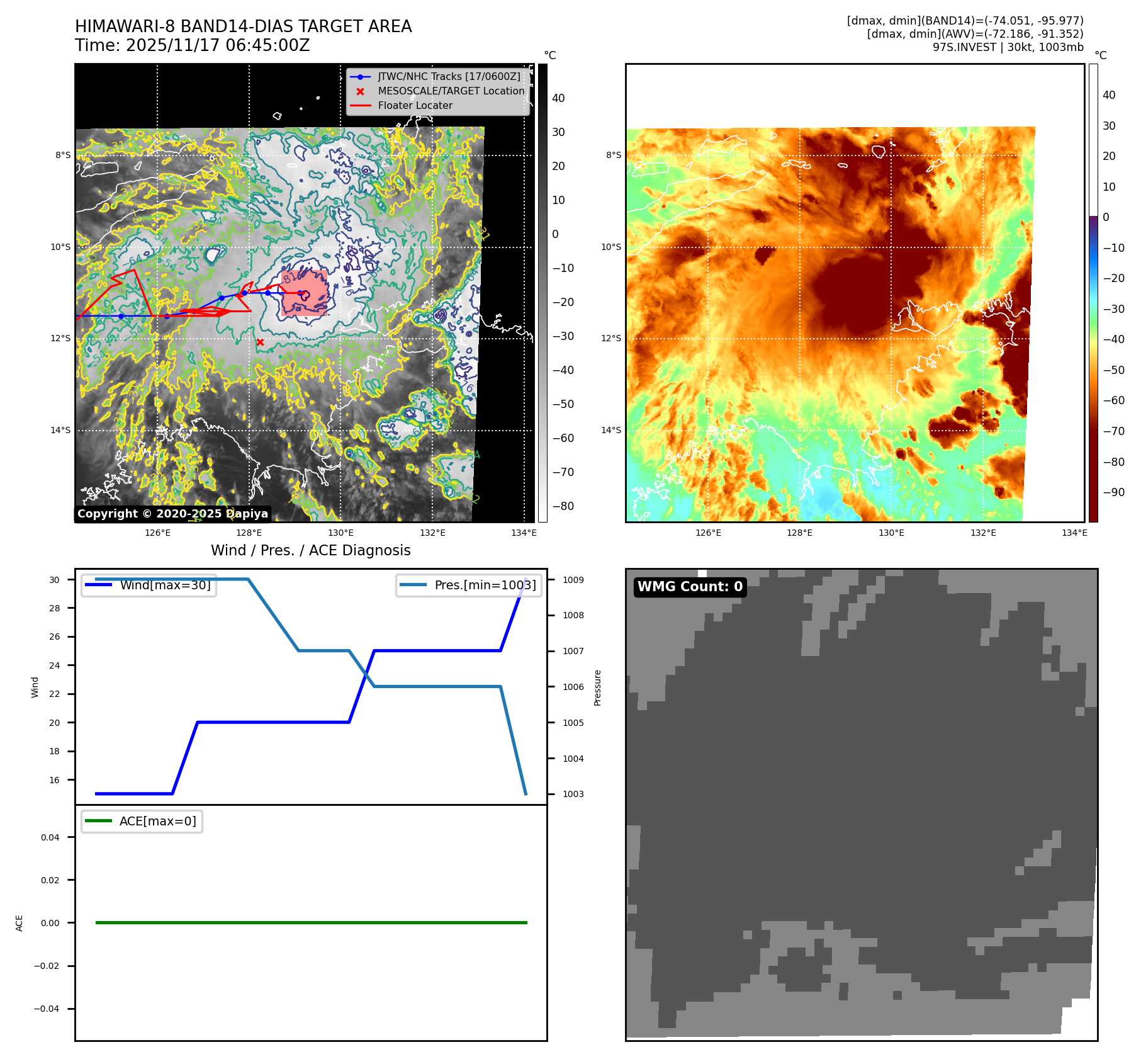The image size is (1141, 1064).
Task: Select the JTWC/NHC Tracks legend entry
Action: click(x=449, y=77)
